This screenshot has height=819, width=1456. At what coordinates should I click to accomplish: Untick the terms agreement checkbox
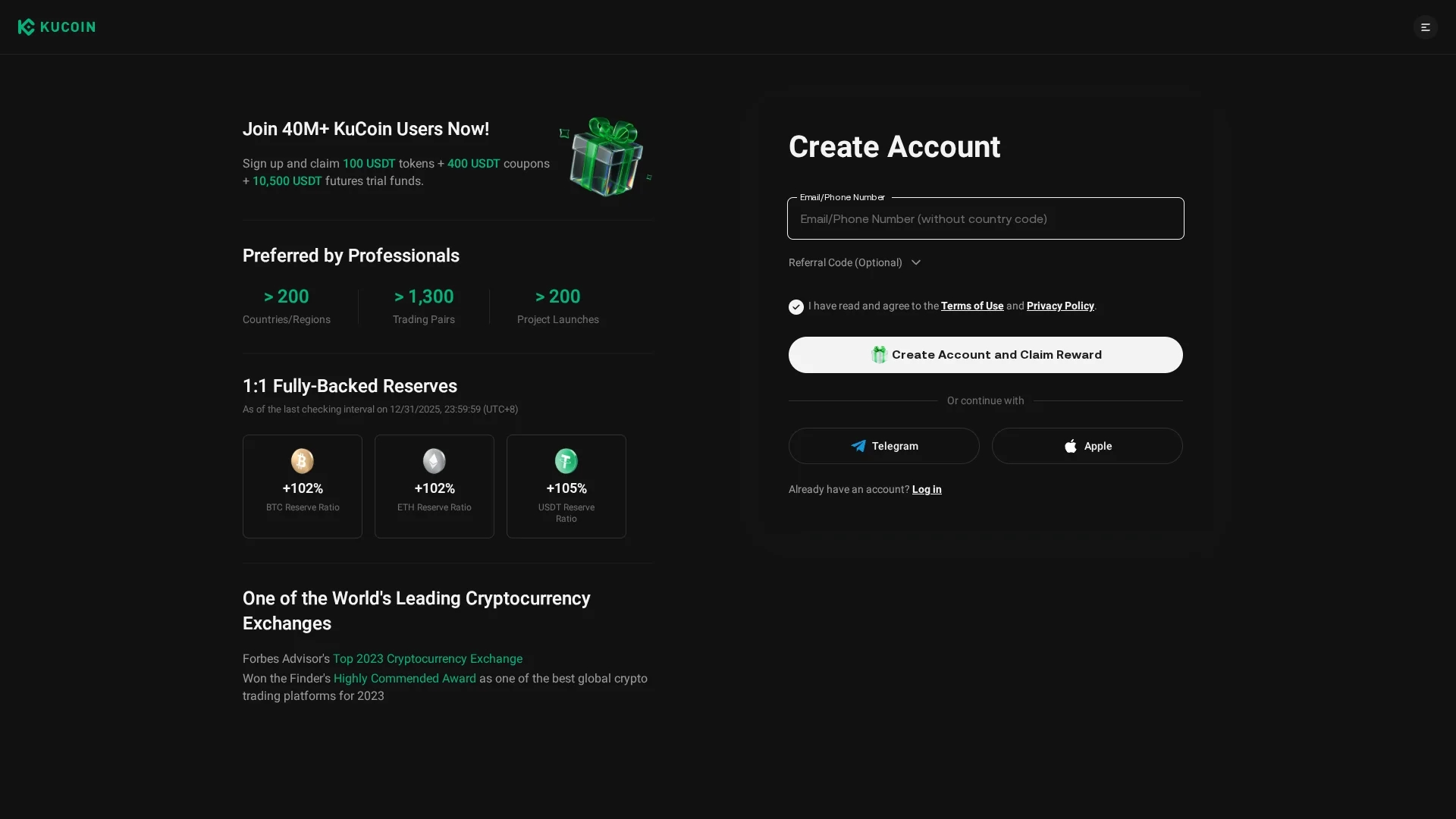[x=795, y=306]
